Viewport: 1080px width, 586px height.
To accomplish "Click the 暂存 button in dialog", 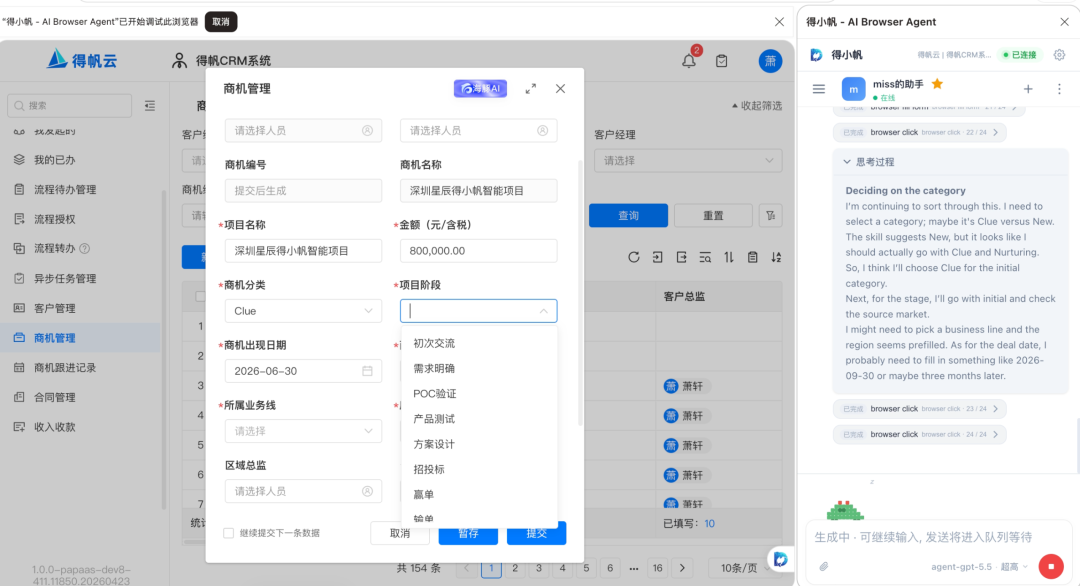I will click(x=468, y=533).
